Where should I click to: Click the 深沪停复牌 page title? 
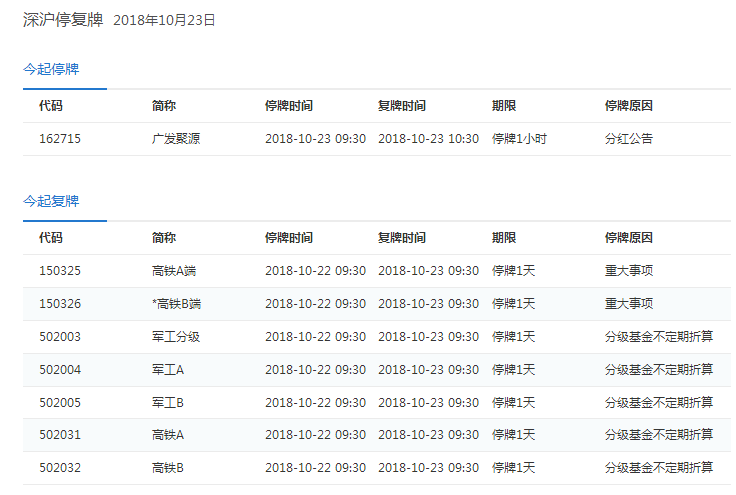(63, 20)
